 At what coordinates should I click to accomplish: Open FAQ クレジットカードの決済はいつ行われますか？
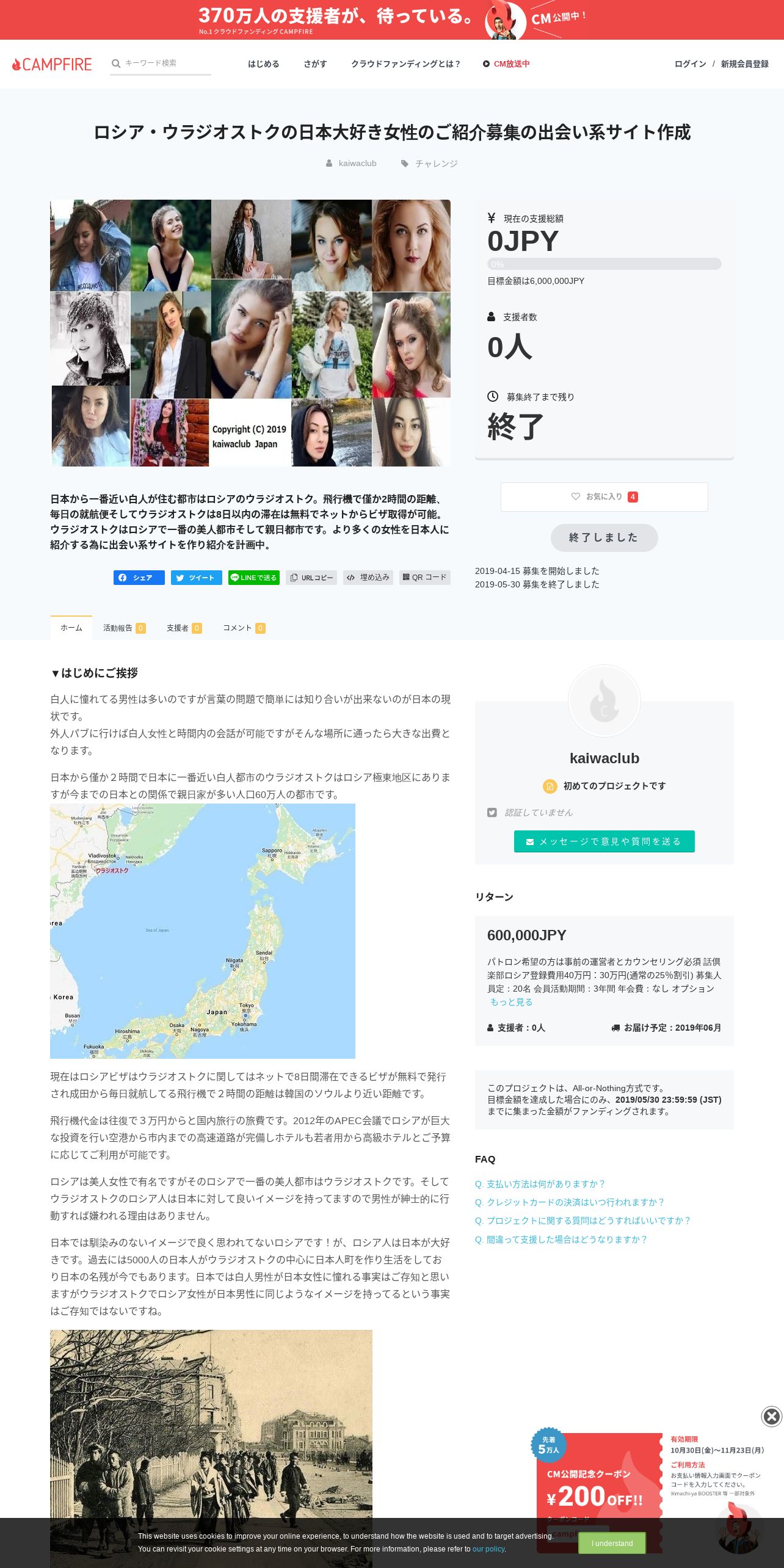570,1202
